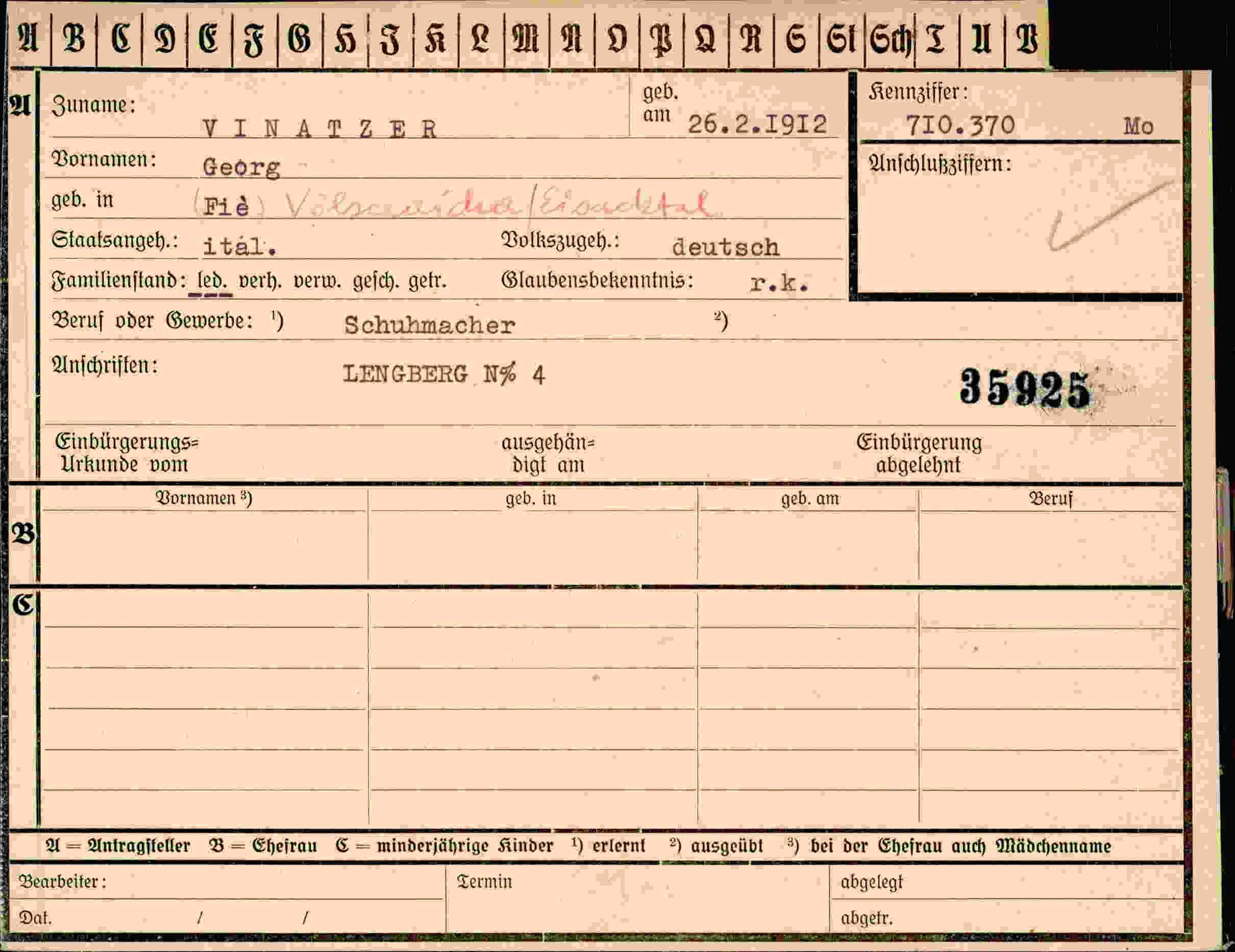Viewport: 1235px width, 952px height.
Task: Click the 'Familienstand:' label
Action: (119, 281)
